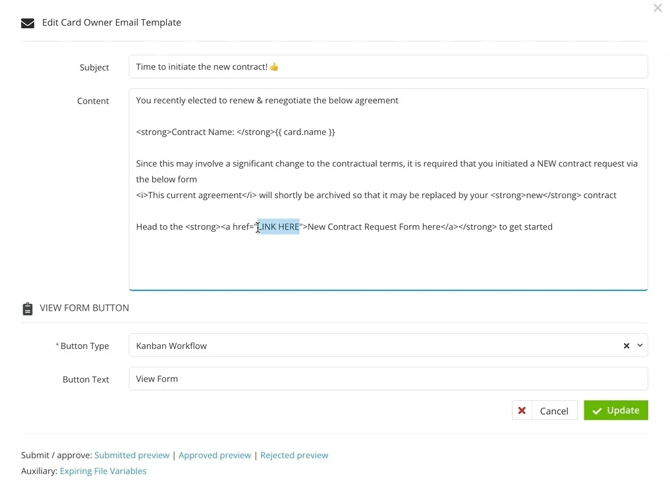Select the highlighted LINK HERE placeholder text
This screenshot has height=503, width=670.
(279, 227)
